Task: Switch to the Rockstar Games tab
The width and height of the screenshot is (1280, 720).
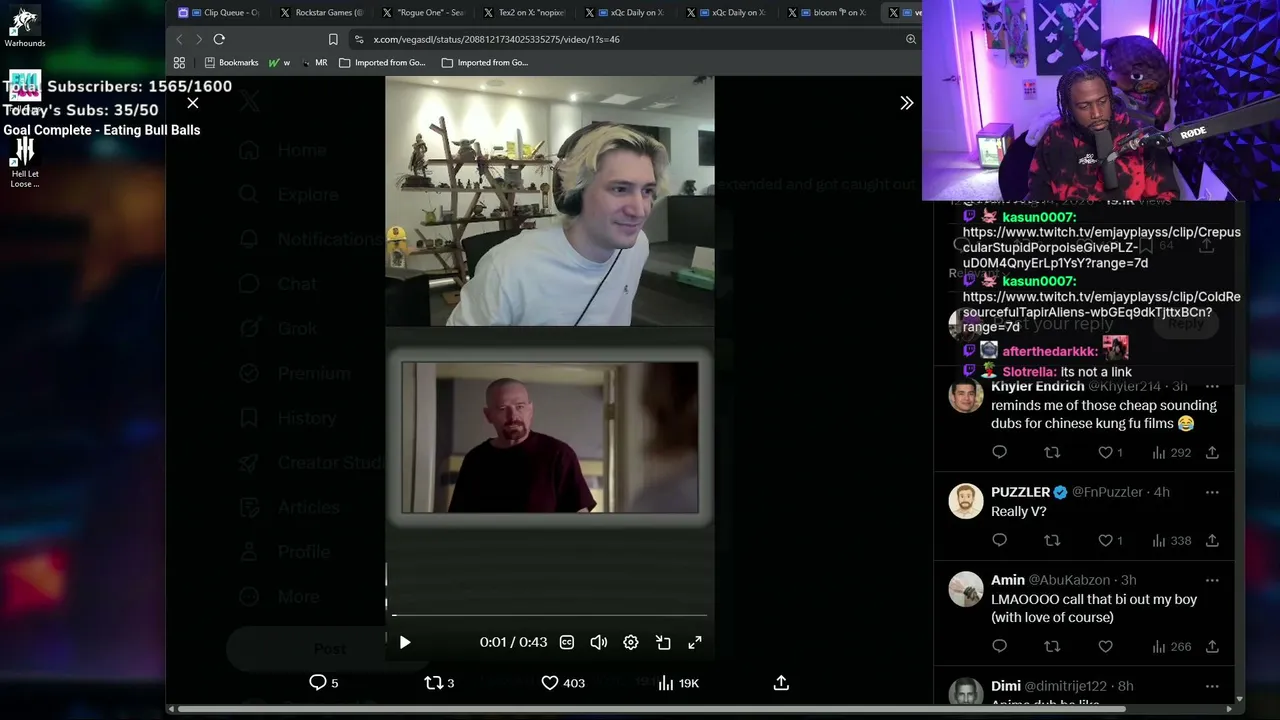Action: (x=321, y=12)
